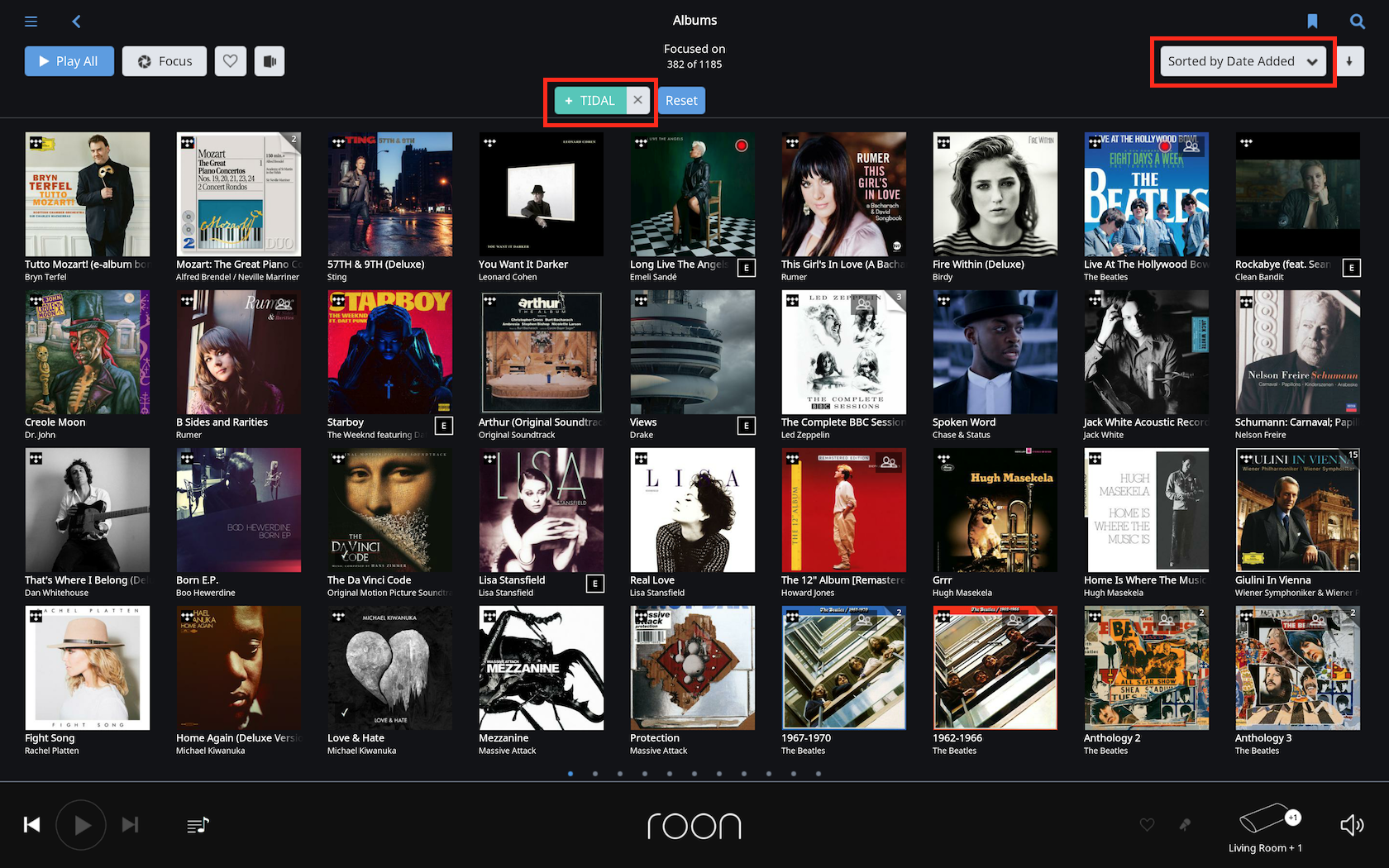Click the roon logo in footer
This screenshot has height=868, width=1389.
[x=694, y=825]
